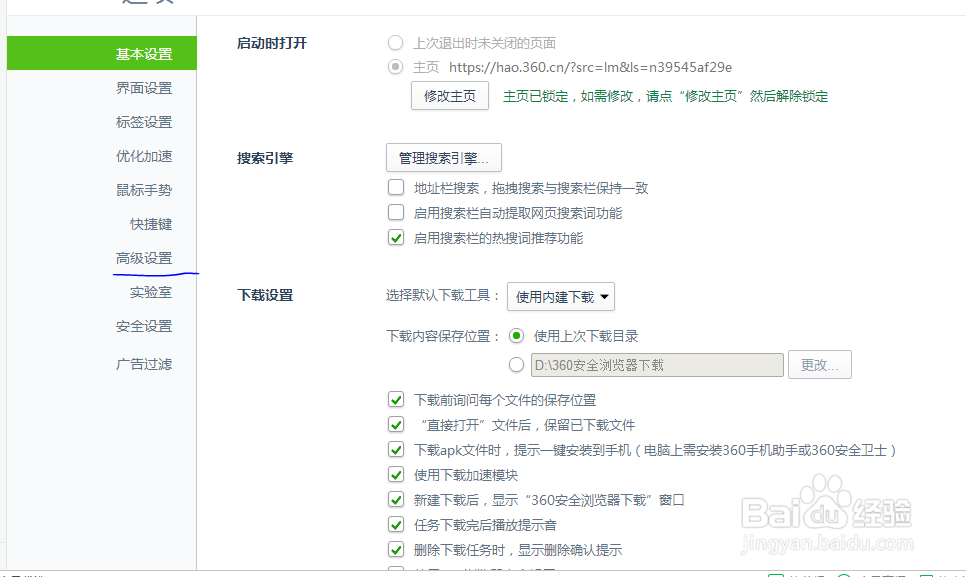Click the homepage URL hao.360.cn text

pos(590,67)
